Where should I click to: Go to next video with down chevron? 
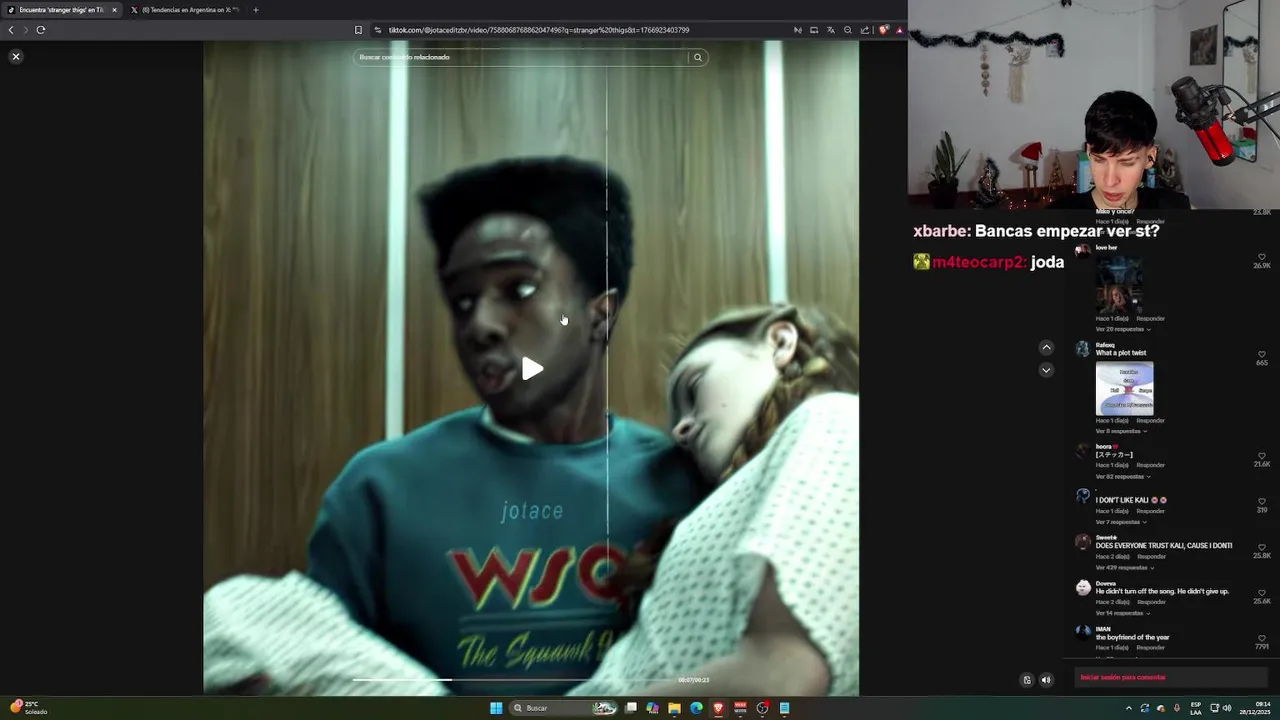coord(1046,370)
